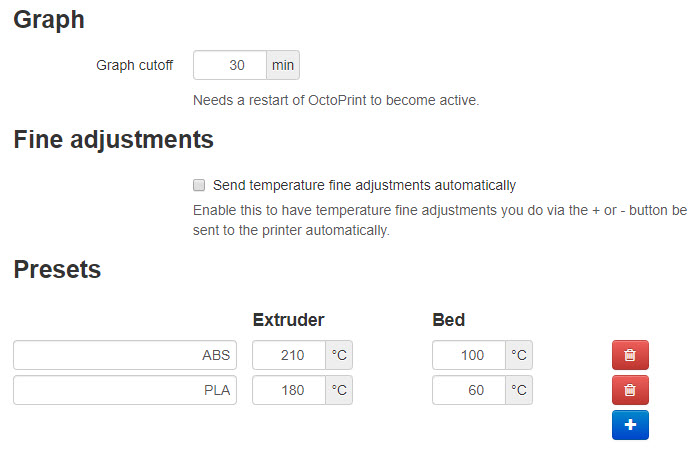The height and width of the screenshot is (449, 695).
Task: Click the °C unit beside ABS extruder
Action: [x=339, y=355]
